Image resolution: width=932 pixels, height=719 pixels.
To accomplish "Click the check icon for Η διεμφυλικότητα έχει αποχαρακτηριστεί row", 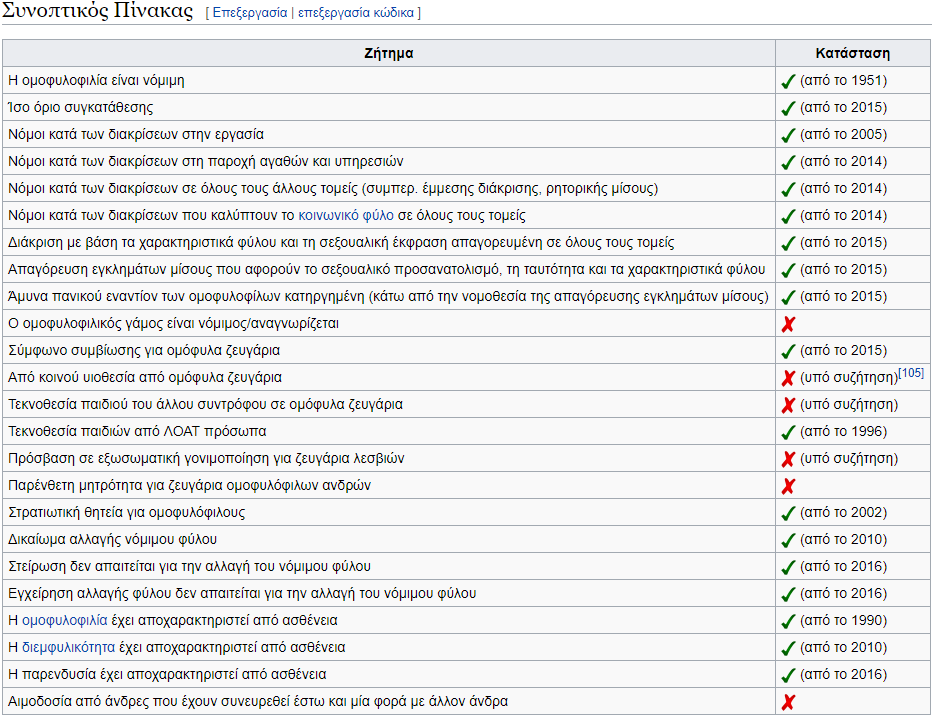I will (788, 648).
